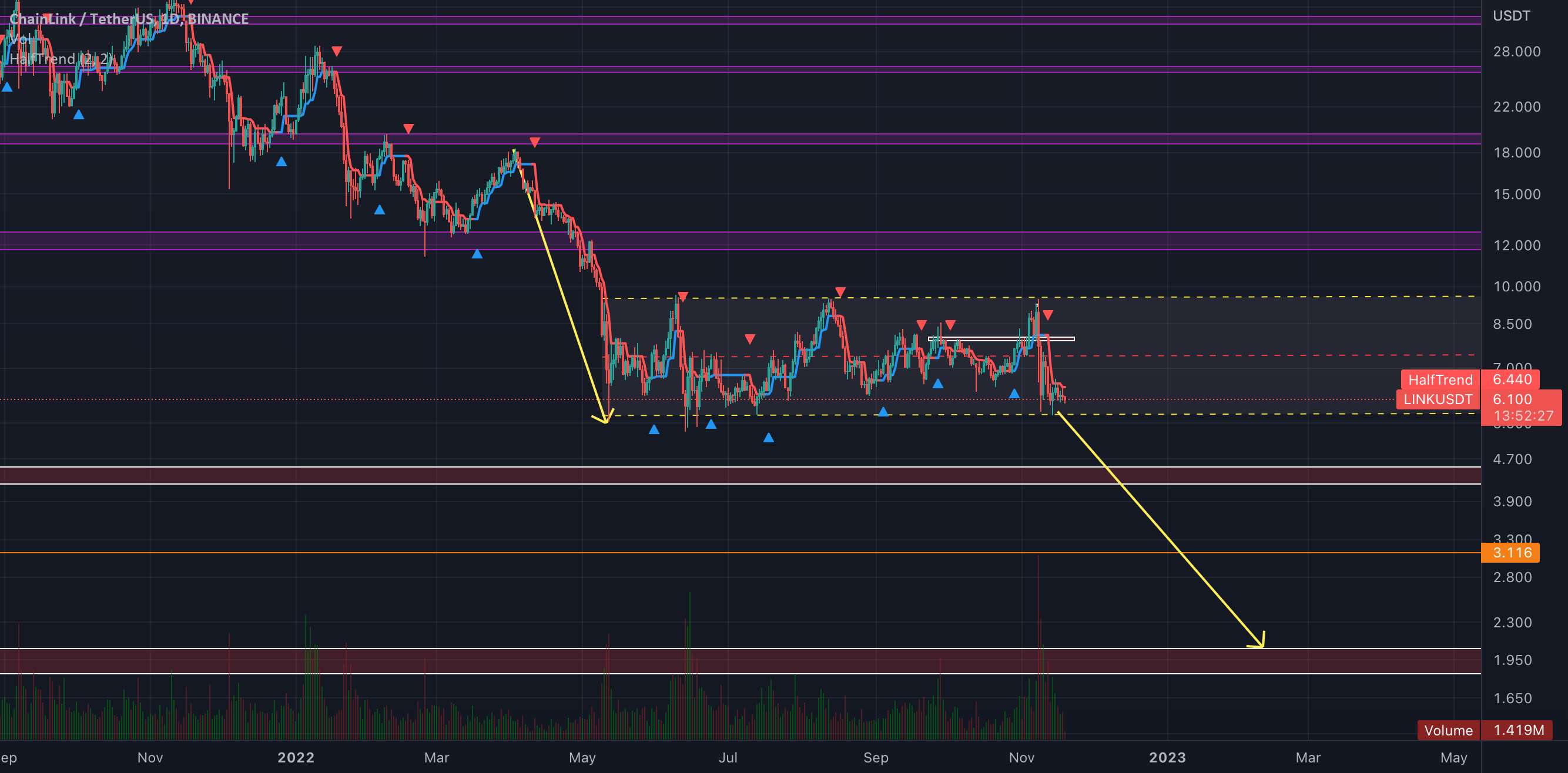Image resolution: width=1568 pixels, height=773 pixels.
Task: Select the white rectangle drawing near 8.000
Action: point(1001,339)
